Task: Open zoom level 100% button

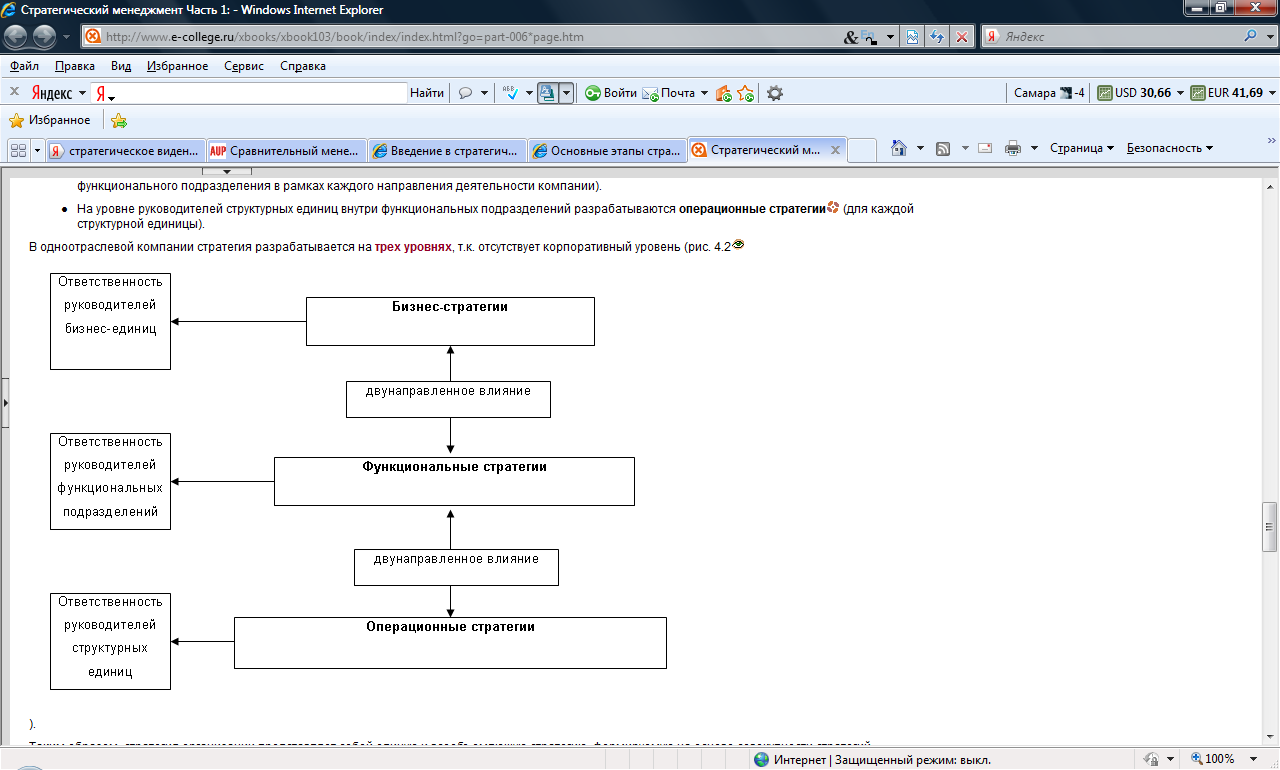Action: pyautogui.click(x=1211, y=759)
